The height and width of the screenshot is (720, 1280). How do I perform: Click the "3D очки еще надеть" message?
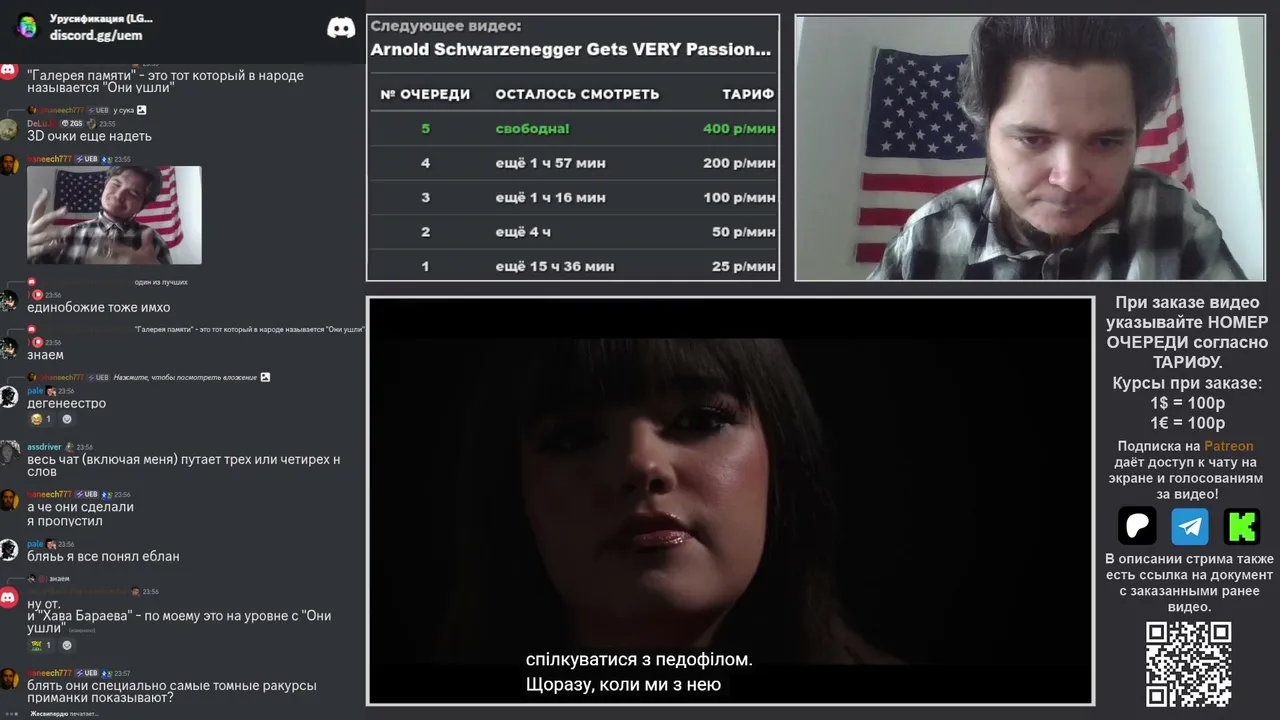89,136
